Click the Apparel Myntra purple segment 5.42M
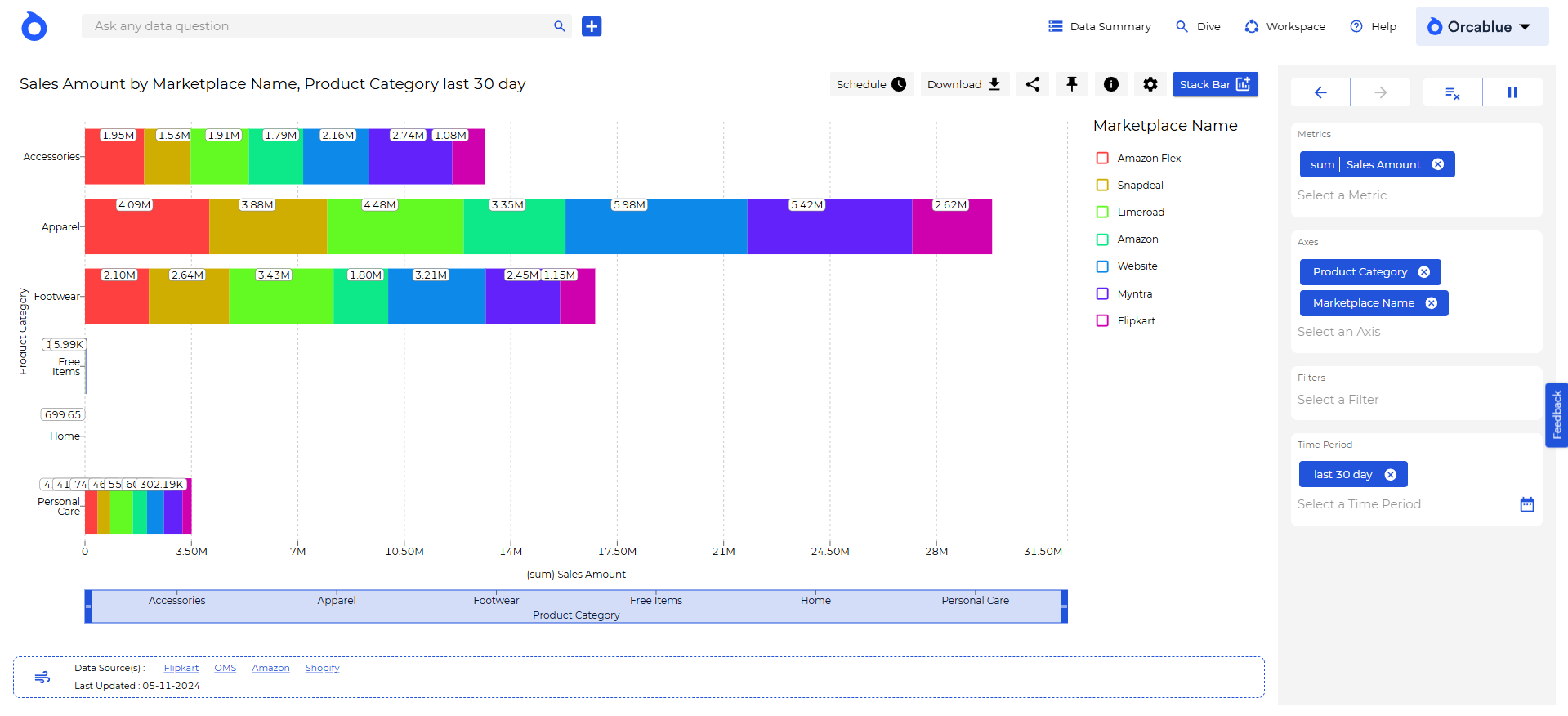 coord(829,226)
